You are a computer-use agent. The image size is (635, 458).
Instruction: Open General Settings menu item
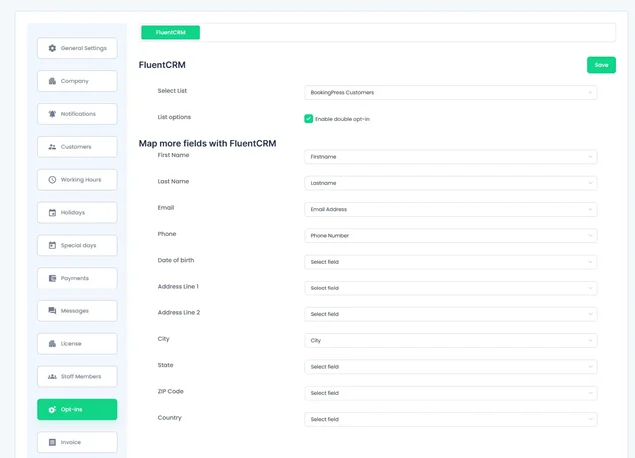click(77, 48)
